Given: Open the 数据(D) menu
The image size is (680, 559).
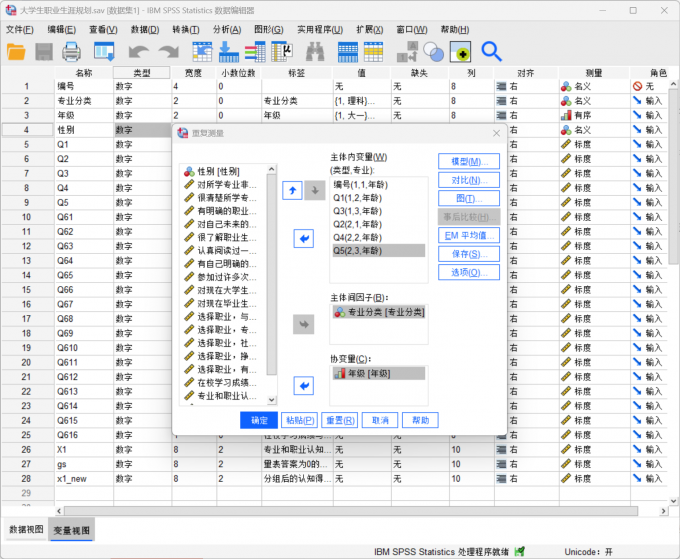Looking at the screenshot, I should (x=145, y=29).
